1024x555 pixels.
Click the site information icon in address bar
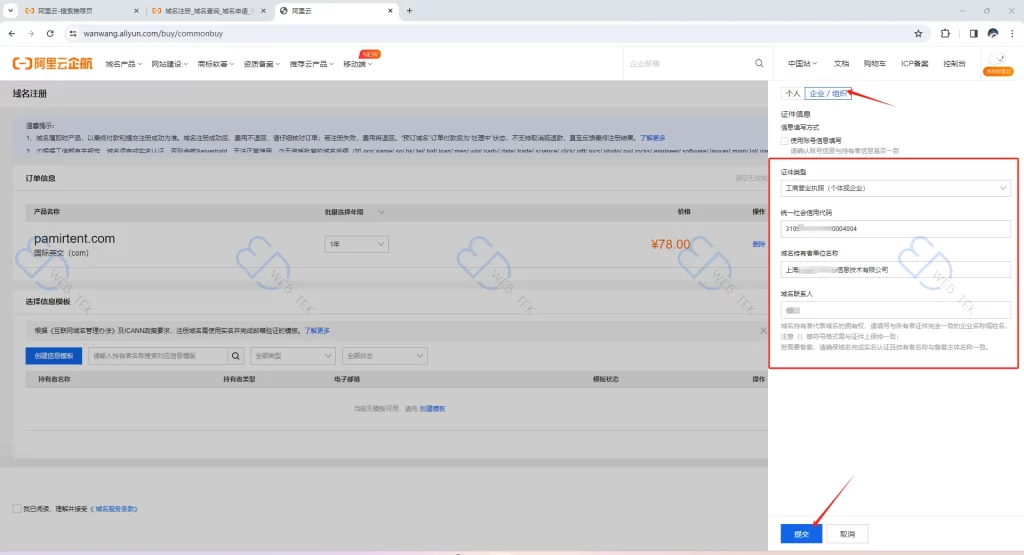click(72, 33)
